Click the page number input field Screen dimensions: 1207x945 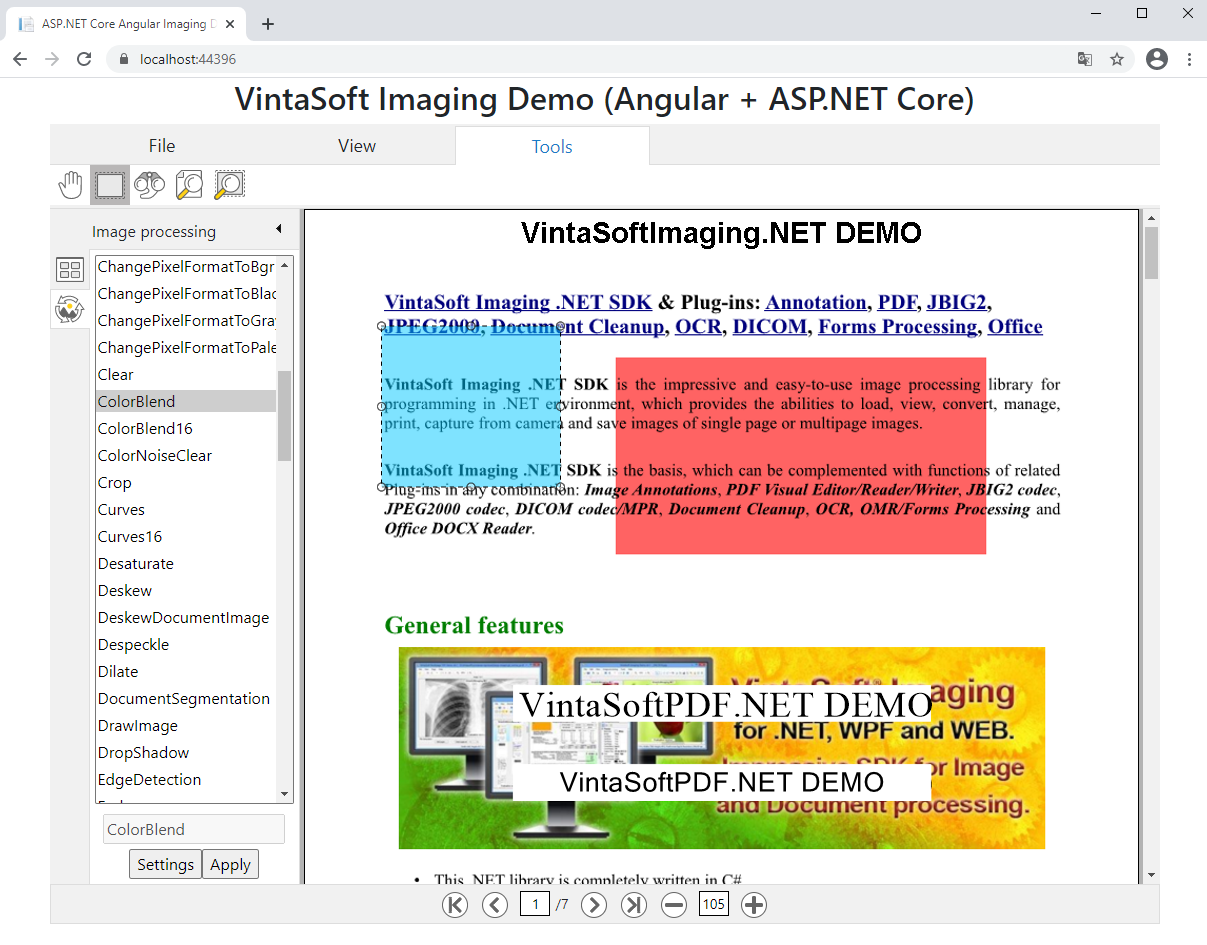tap(535, 905)
